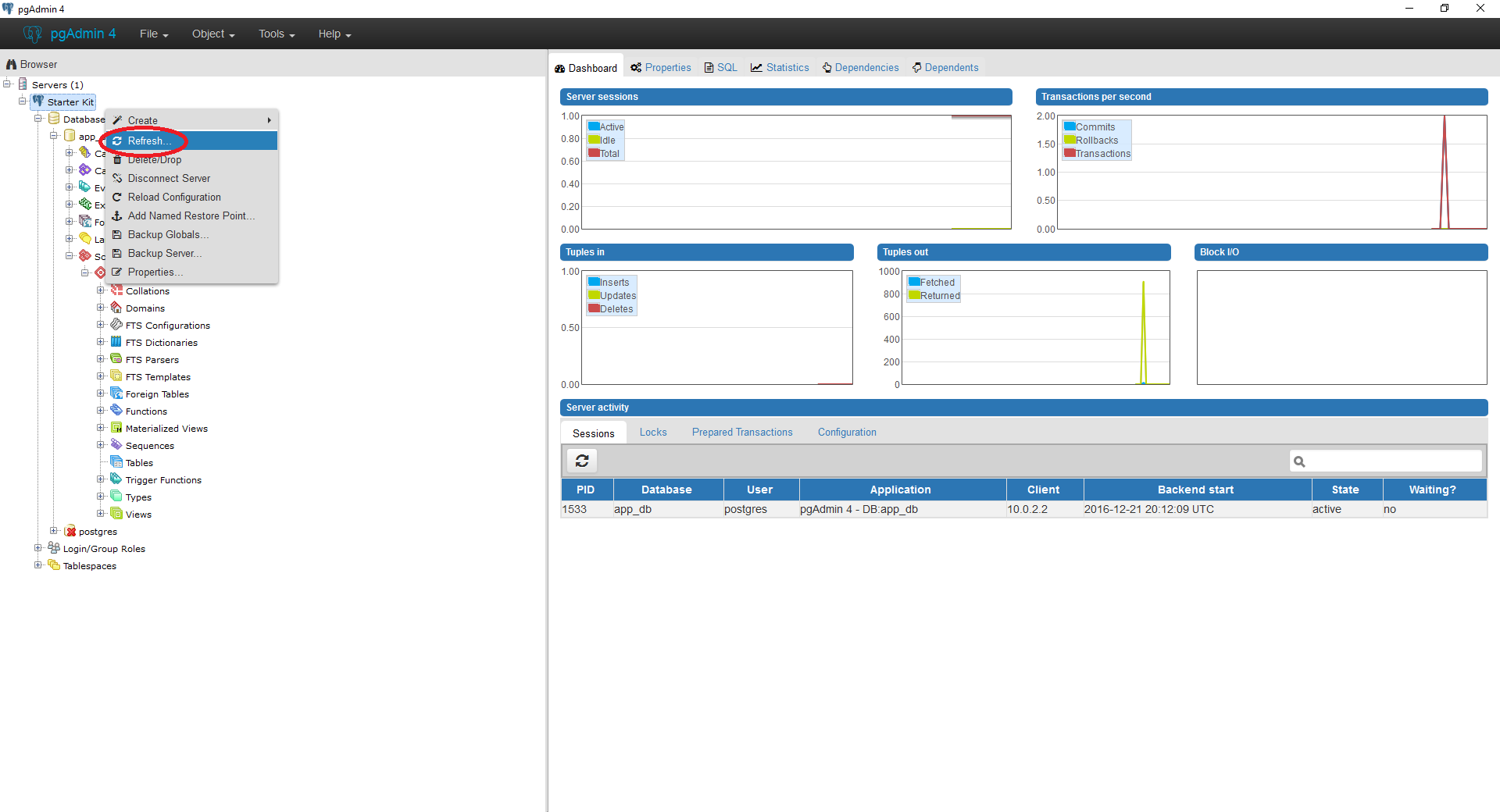Click the Foreign Tables icon
Viewport: 1500px width, 812px height.
pyautogui.click(x=116, y=393)
